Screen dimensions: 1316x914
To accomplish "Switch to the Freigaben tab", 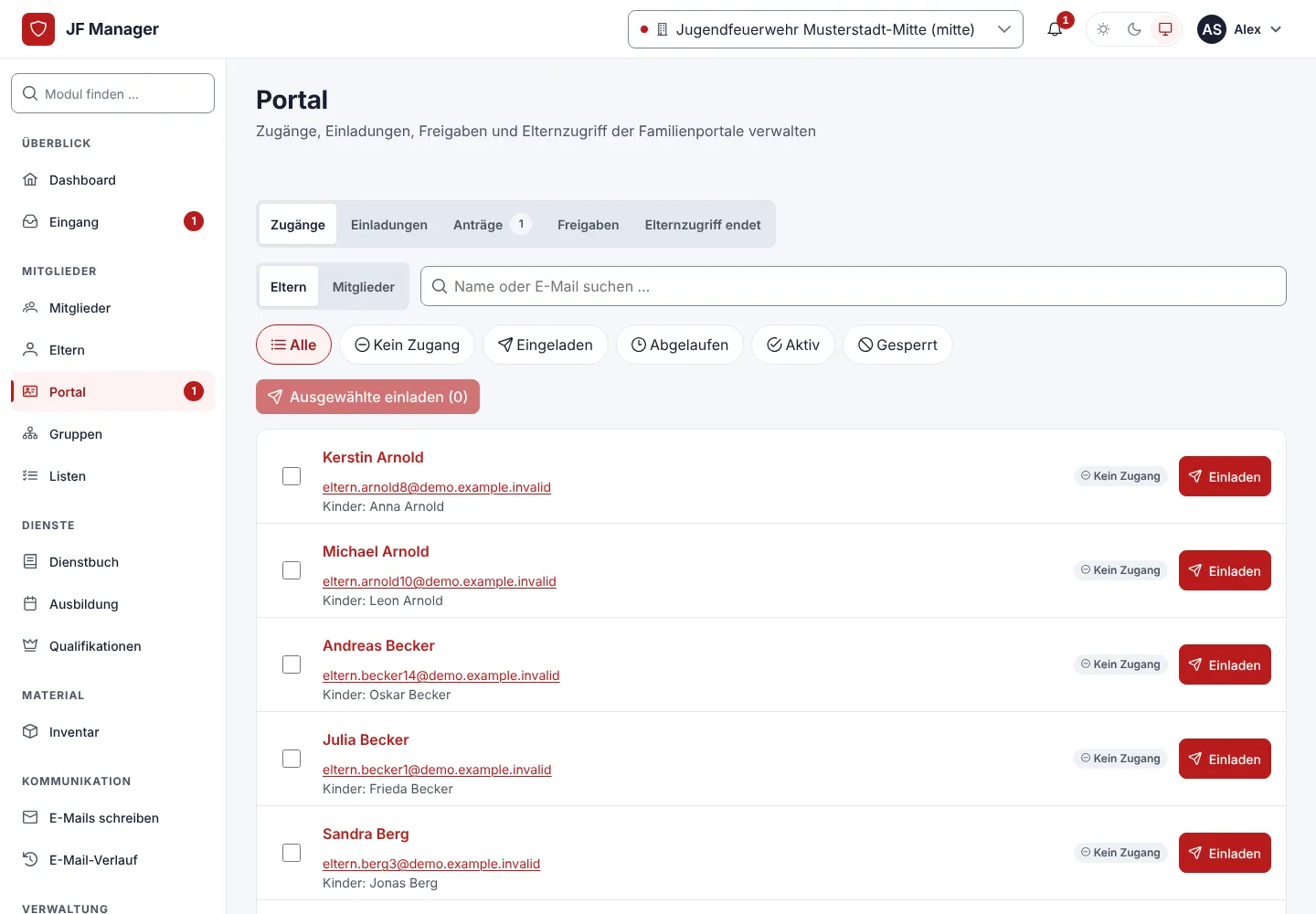I will coord(589,225).
